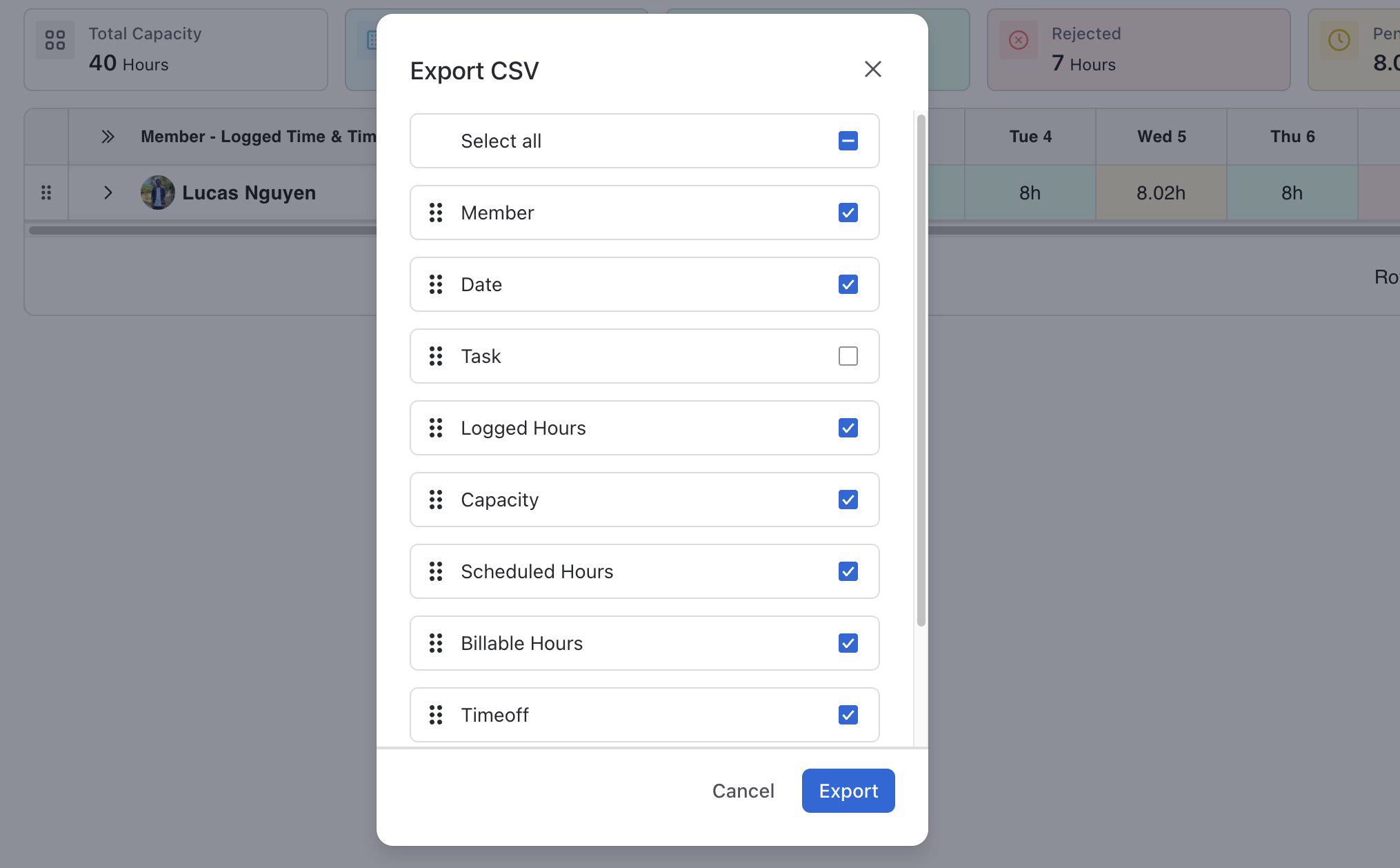Uncheck the Capacity checkbox
This screenshot has height=868, width=1400.
(x=848, y=500)
